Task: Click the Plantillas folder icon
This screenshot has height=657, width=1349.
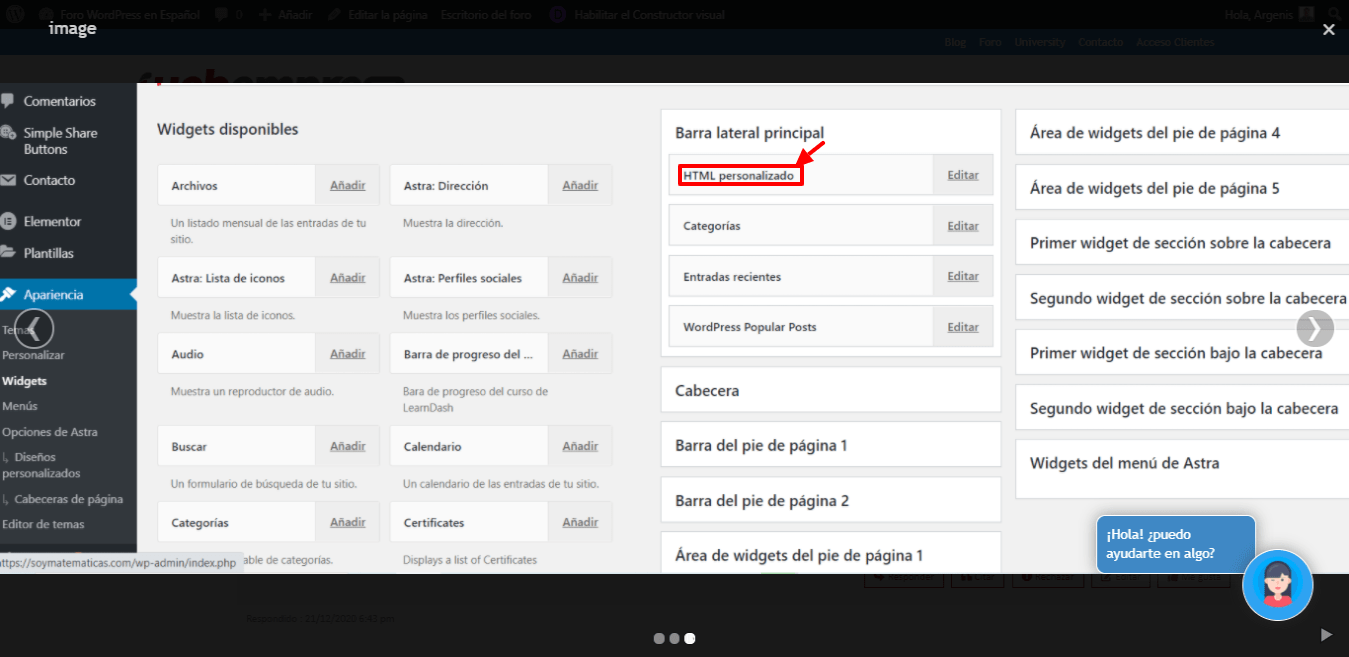Action: [x=8, y=253]
